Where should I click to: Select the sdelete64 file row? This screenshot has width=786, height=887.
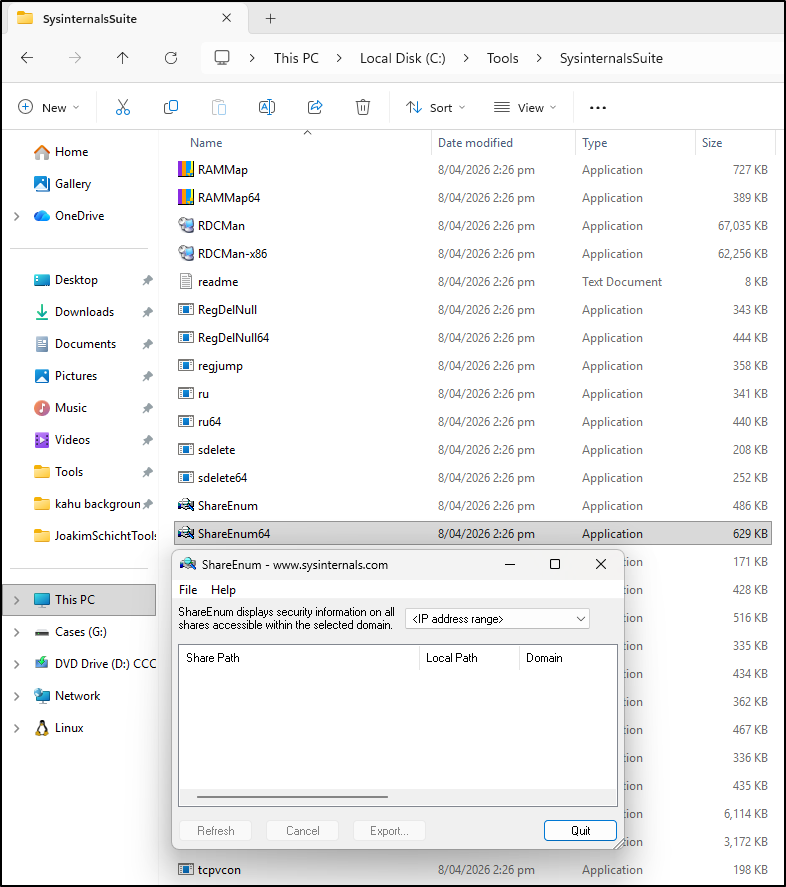473,477
